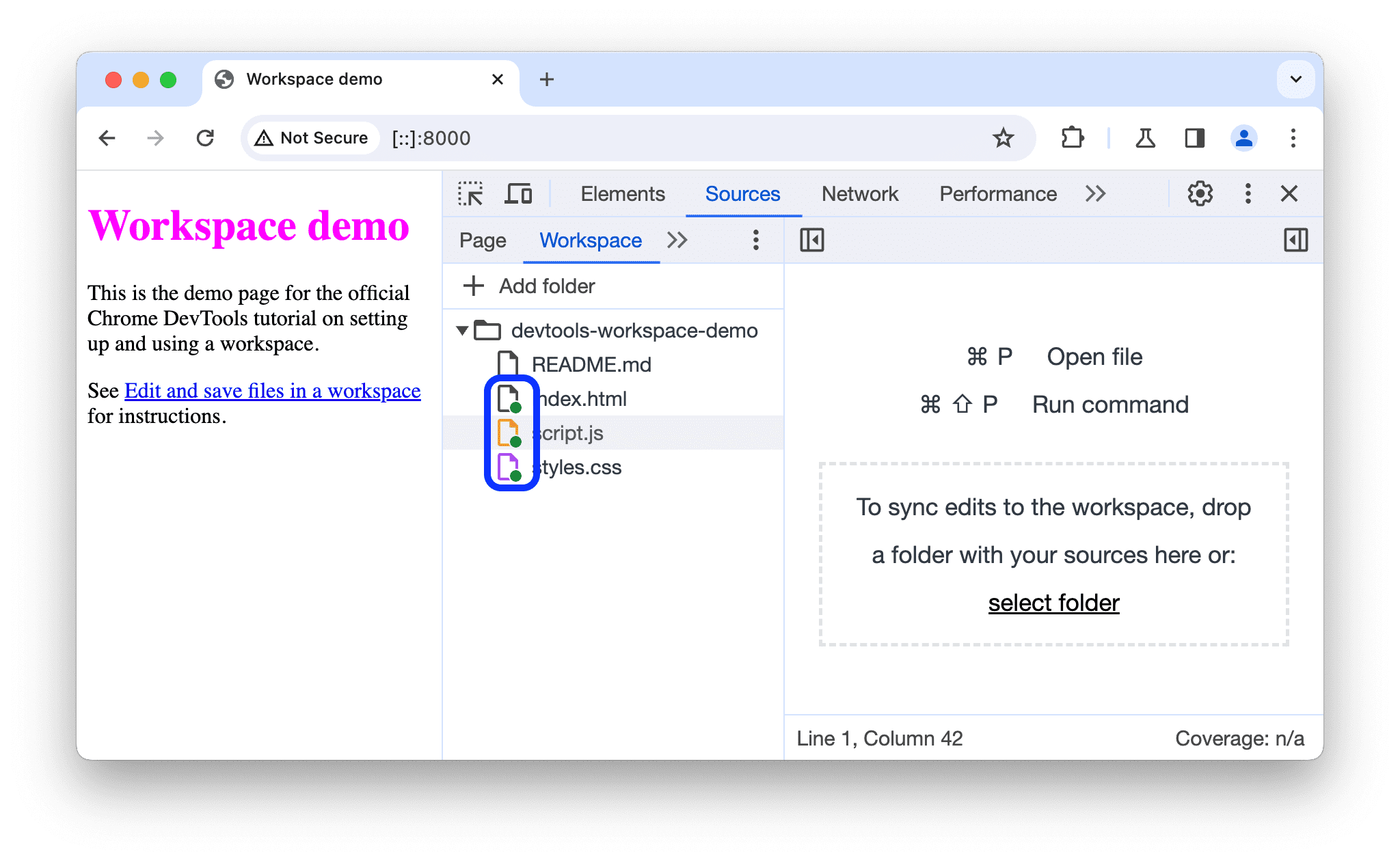The width and height of the screenshot is (1400, 861).
Task: Click the Device toolbar toggle icon
Action: 520,194
